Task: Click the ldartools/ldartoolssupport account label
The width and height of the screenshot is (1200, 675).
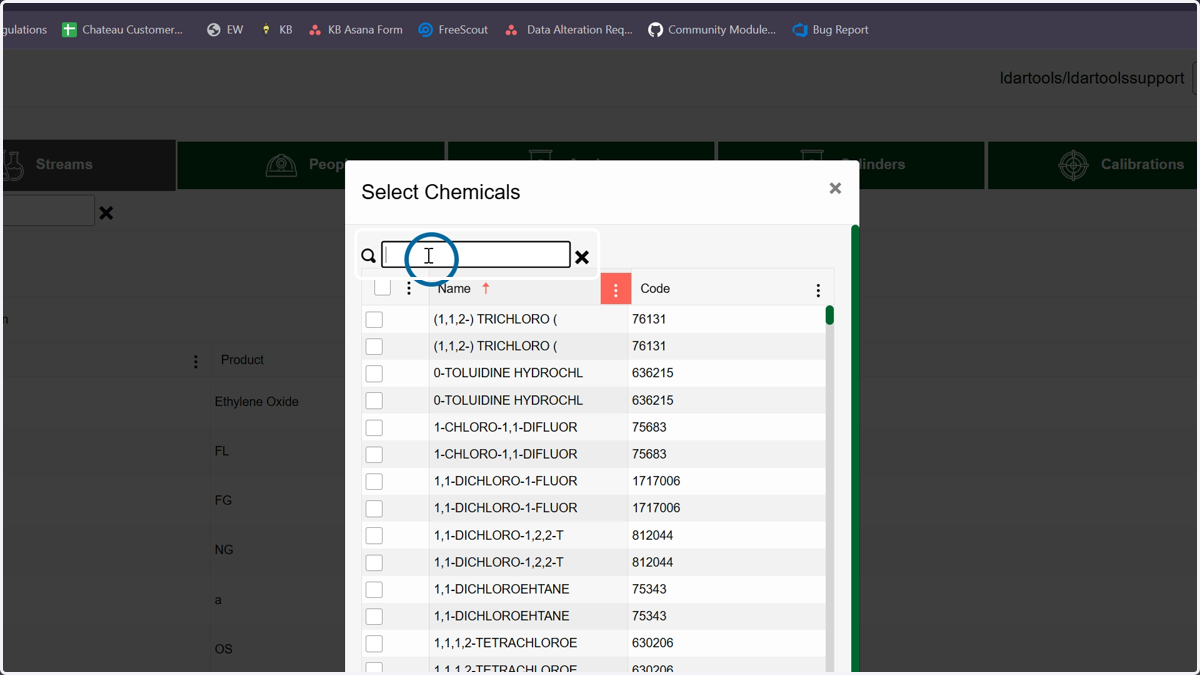Action: click(1092, 78)
